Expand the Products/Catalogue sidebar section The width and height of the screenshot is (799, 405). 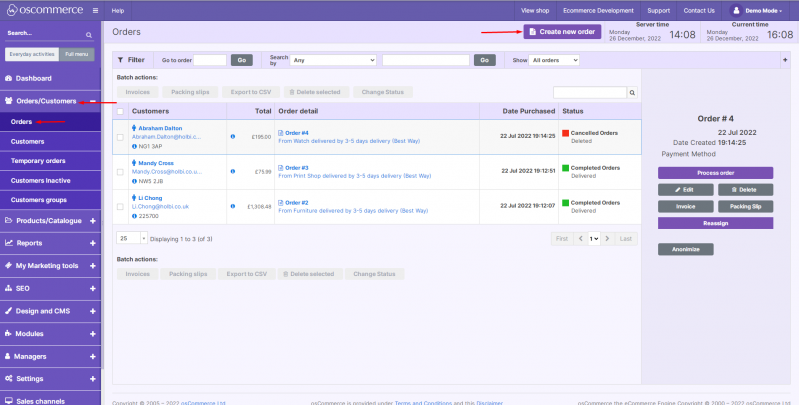(x=92, y=220)
